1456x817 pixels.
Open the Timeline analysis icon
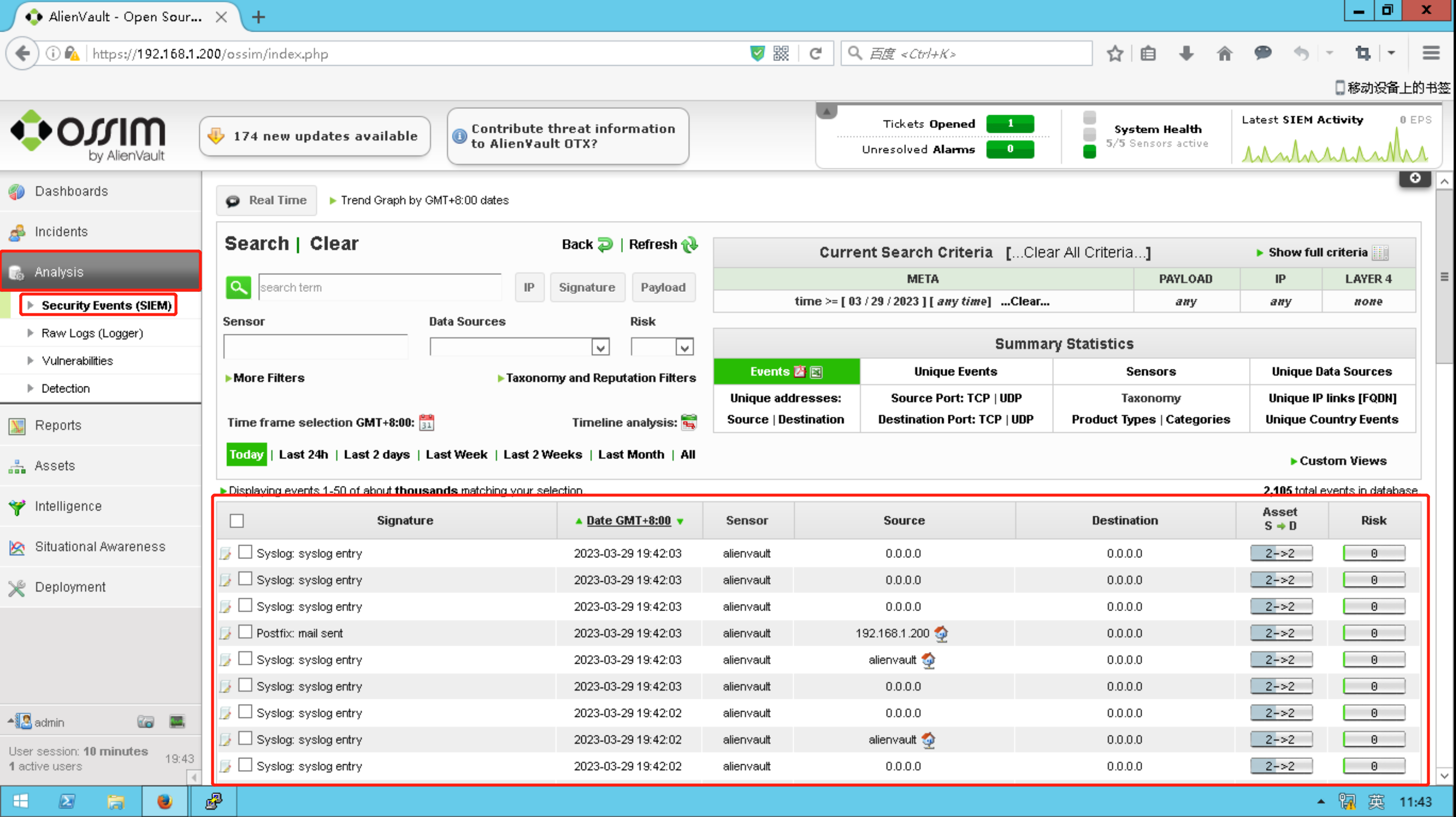point(689,423)
